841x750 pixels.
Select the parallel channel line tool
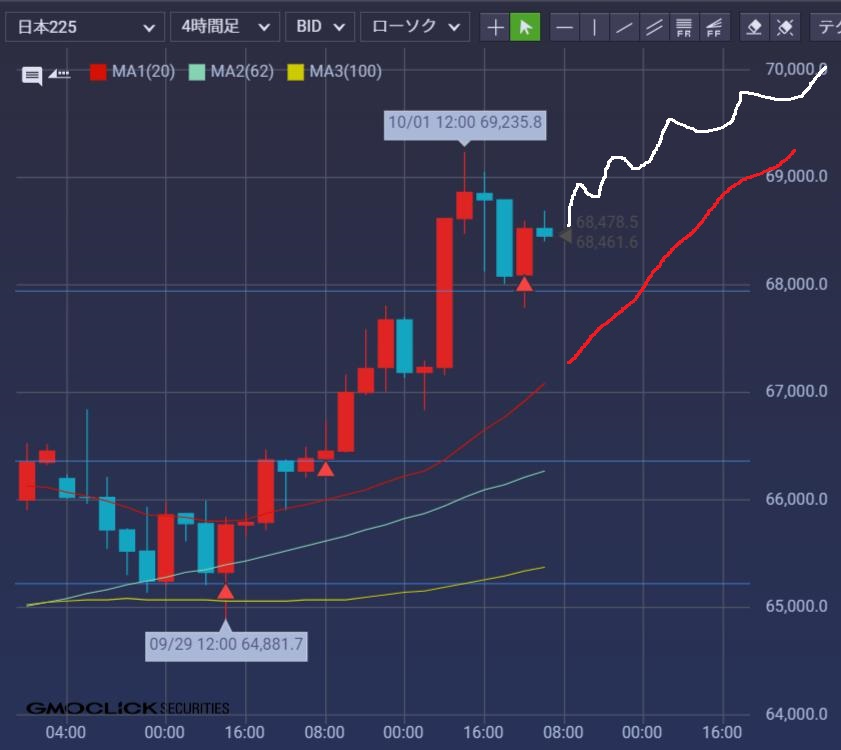point(654,27)
